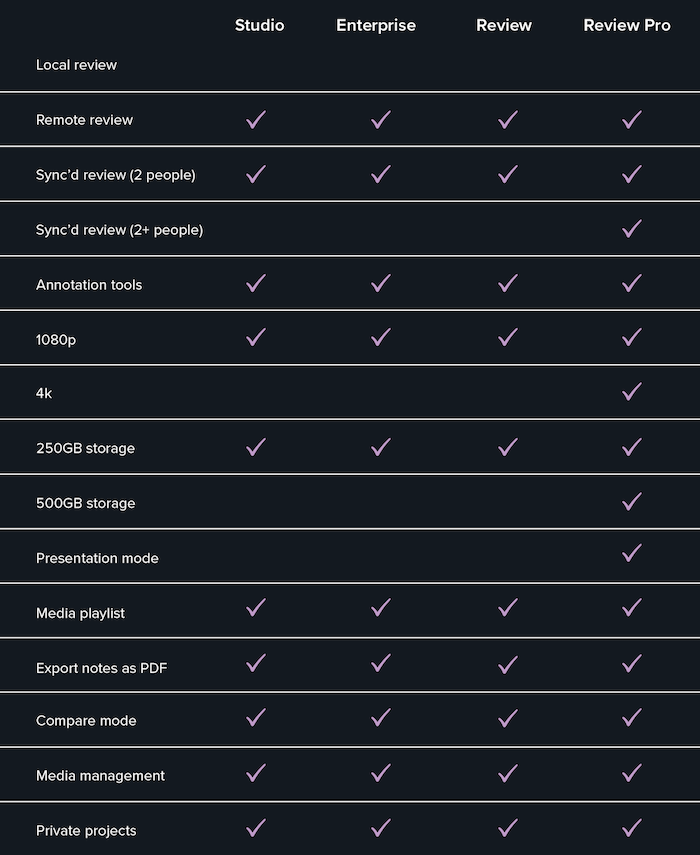
Task: Click Review Pro checkmark for 500GB storage
Action: point(631,502)
